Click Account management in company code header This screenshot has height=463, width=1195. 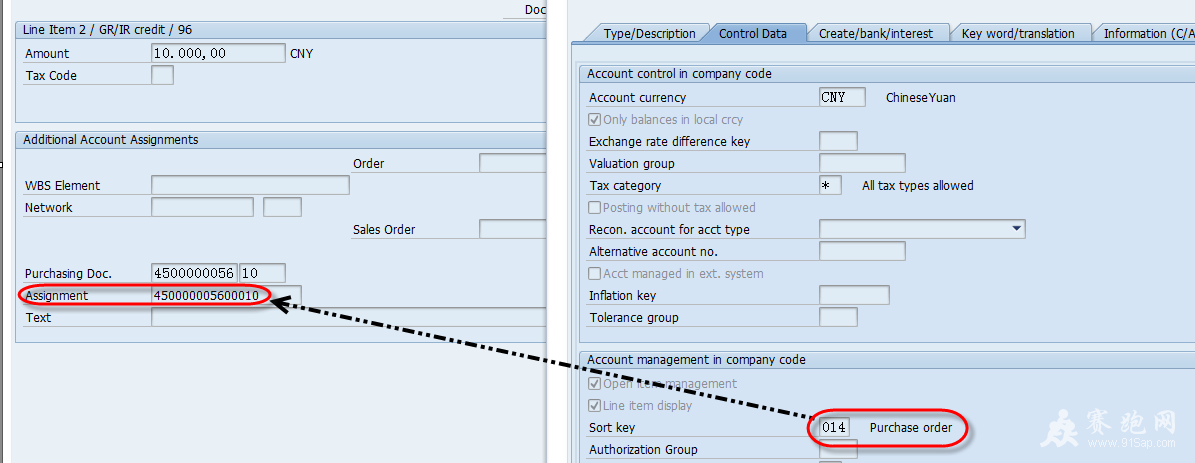pos(696,359)
